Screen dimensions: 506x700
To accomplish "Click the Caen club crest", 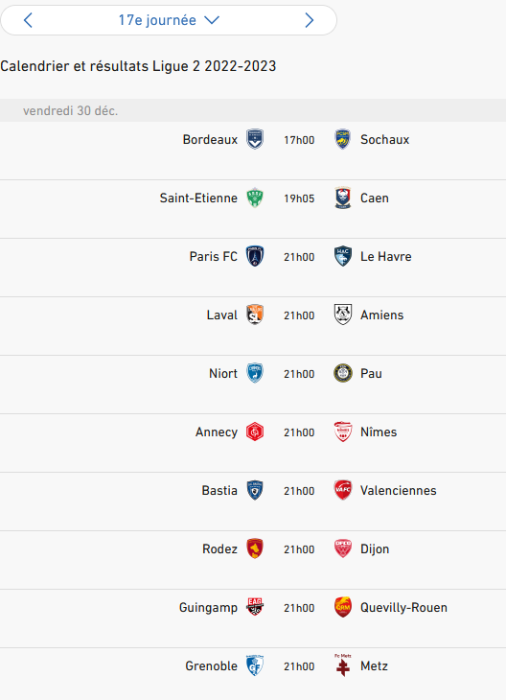I will coord(343,198).
